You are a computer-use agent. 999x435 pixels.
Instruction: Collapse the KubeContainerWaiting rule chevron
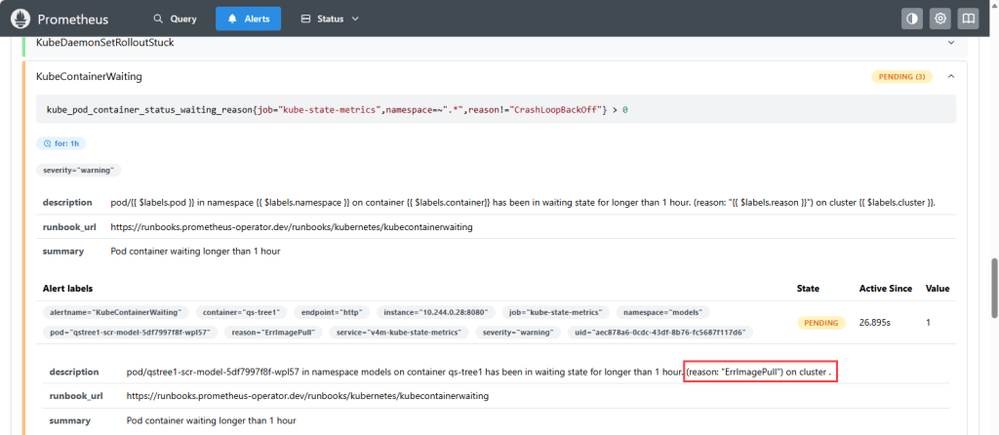coord(951,76)
